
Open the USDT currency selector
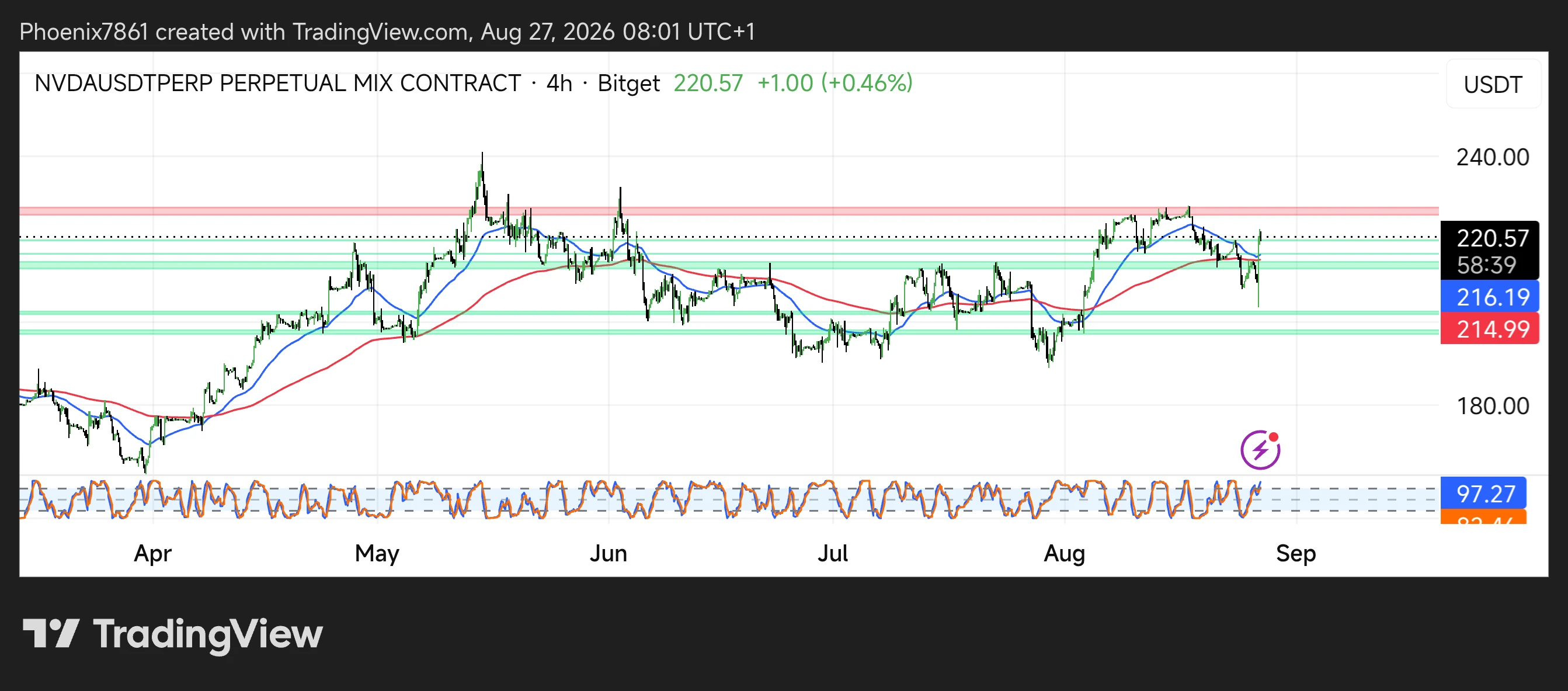point(1493,84)
